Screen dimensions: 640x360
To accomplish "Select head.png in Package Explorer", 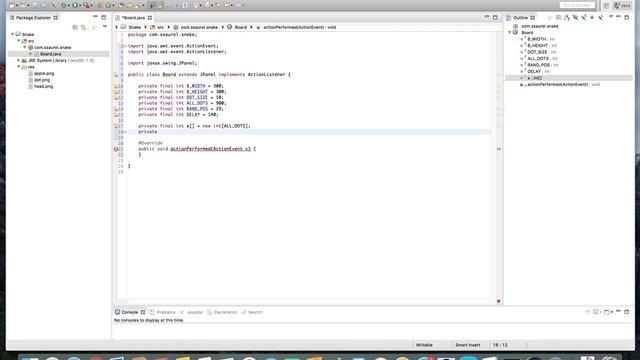I will point(43,87).
